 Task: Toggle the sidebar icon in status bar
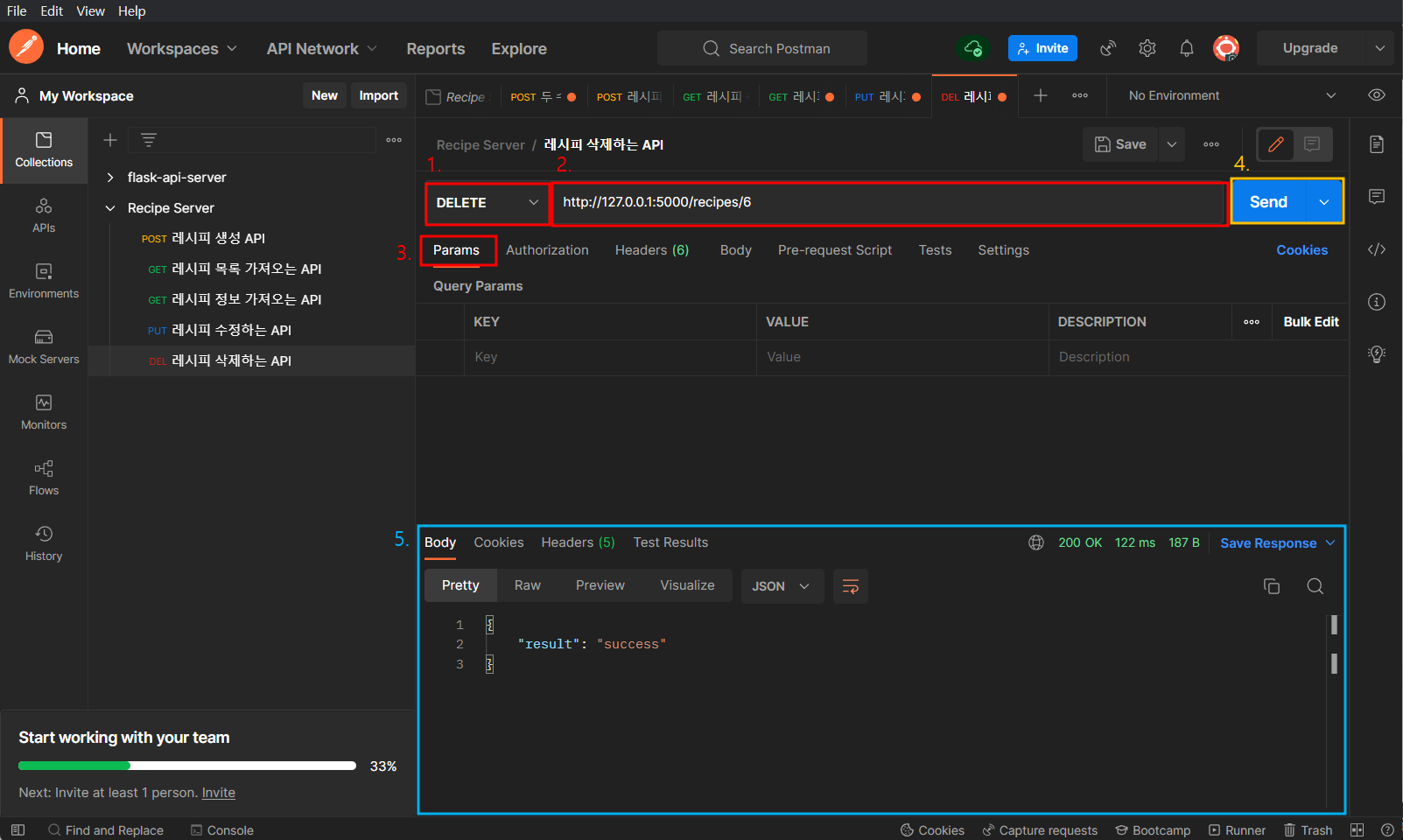(18, 829)
